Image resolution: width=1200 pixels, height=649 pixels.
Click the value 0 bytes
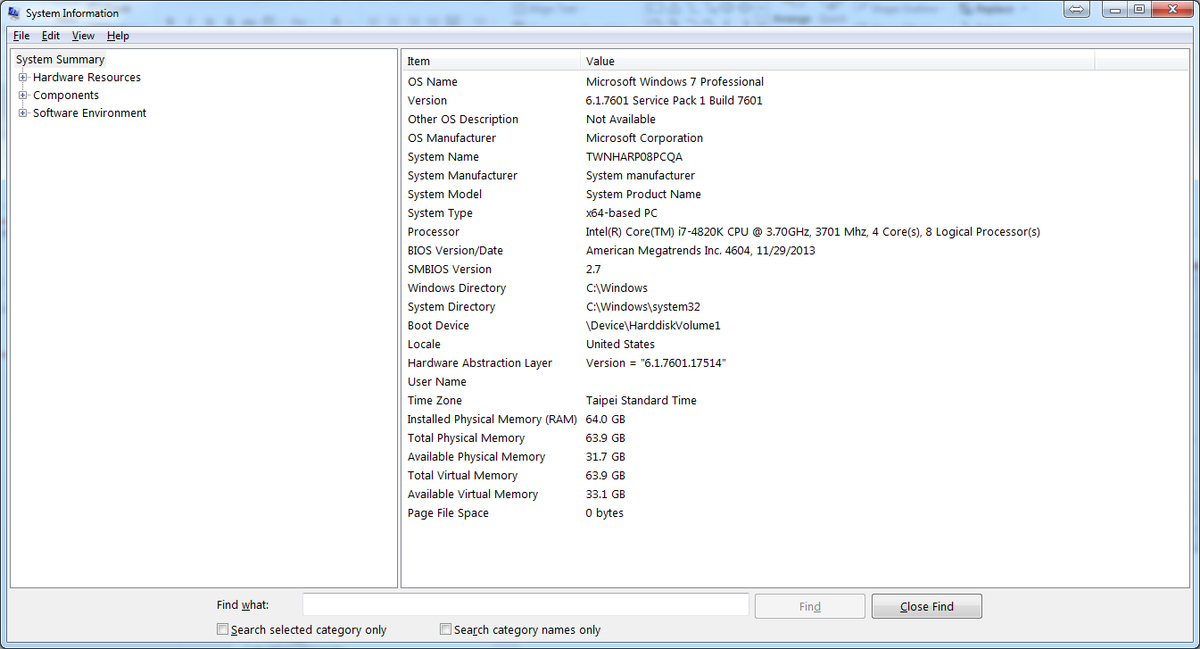604,513
